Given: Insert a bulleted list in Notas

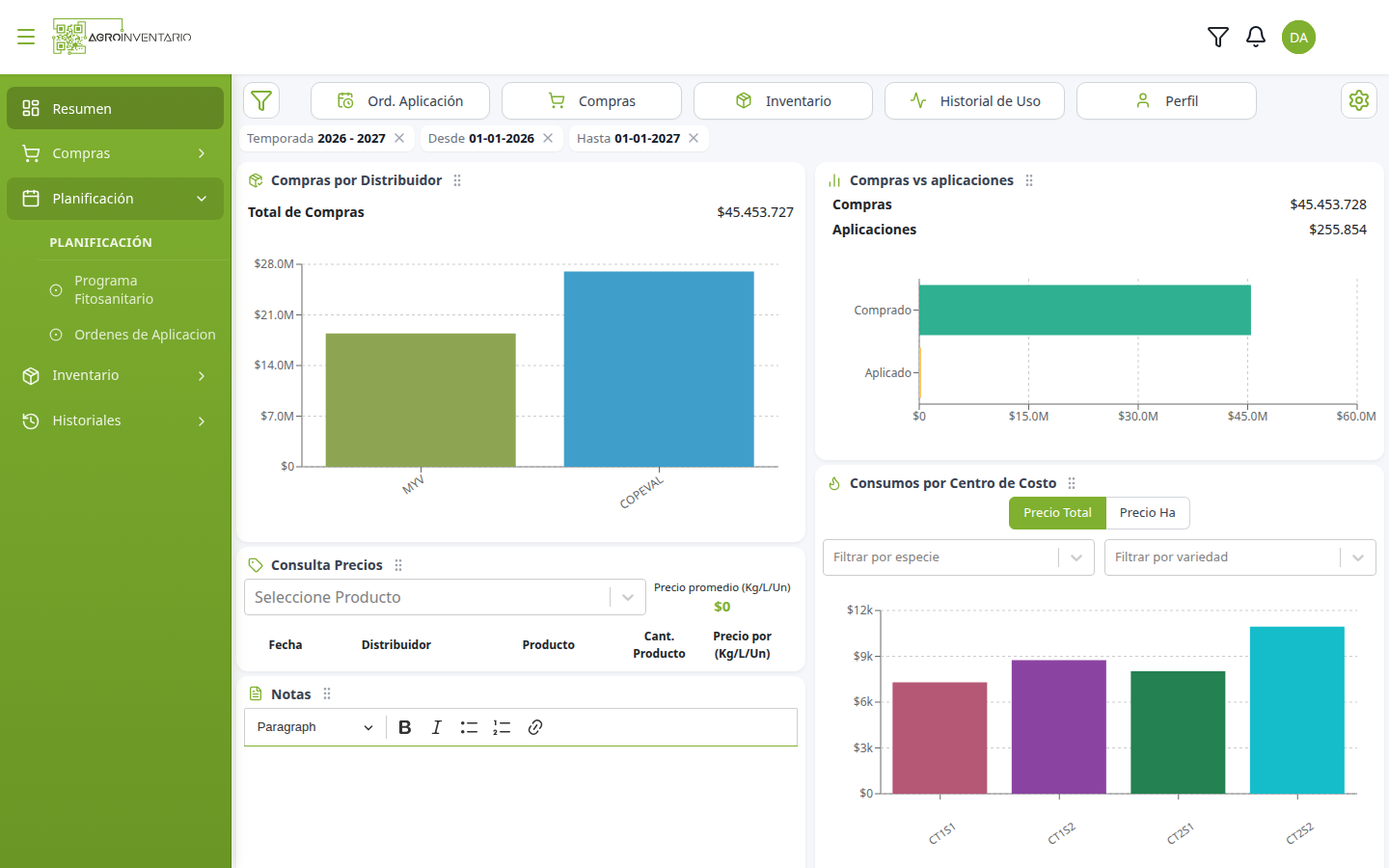Looking at the screenshot, I should click(469, 727).
